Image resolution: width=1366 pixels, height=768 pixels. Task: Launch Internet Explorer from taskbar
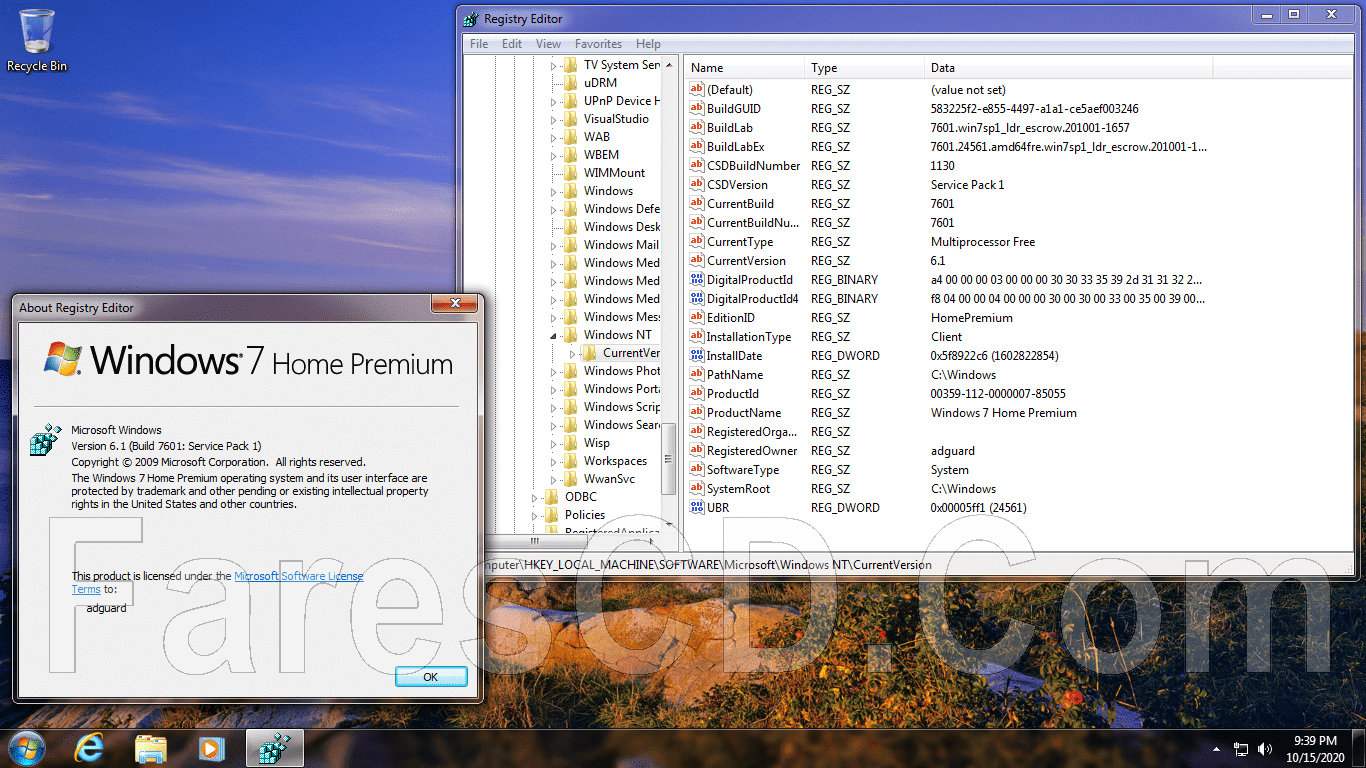[90, 748]
